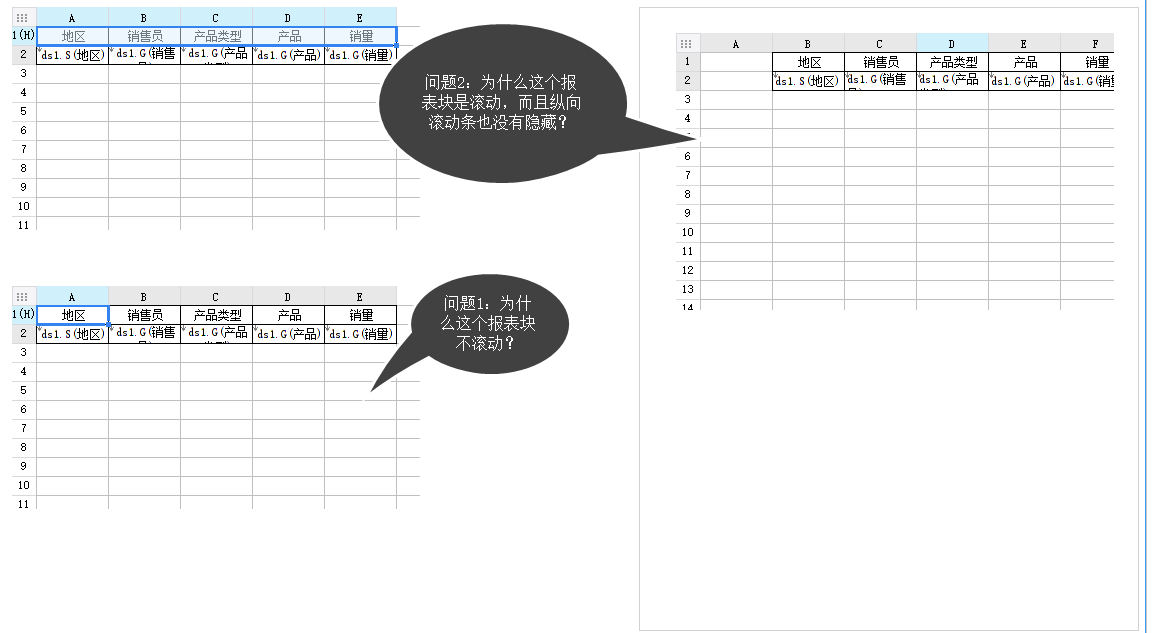The width and height of the screenshot is (1169, 633).
Task: Click row header 1 in right block
Action: coord(687,62)
